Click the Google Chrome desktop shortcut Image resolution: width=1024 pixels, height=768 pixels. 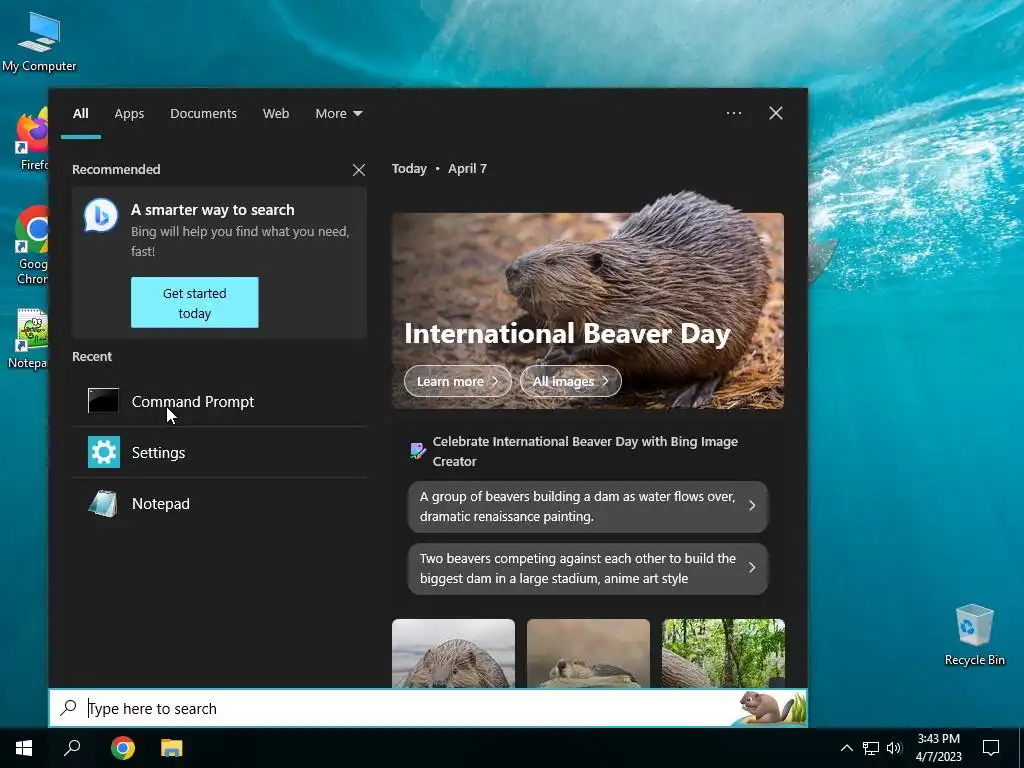point(33,245)
